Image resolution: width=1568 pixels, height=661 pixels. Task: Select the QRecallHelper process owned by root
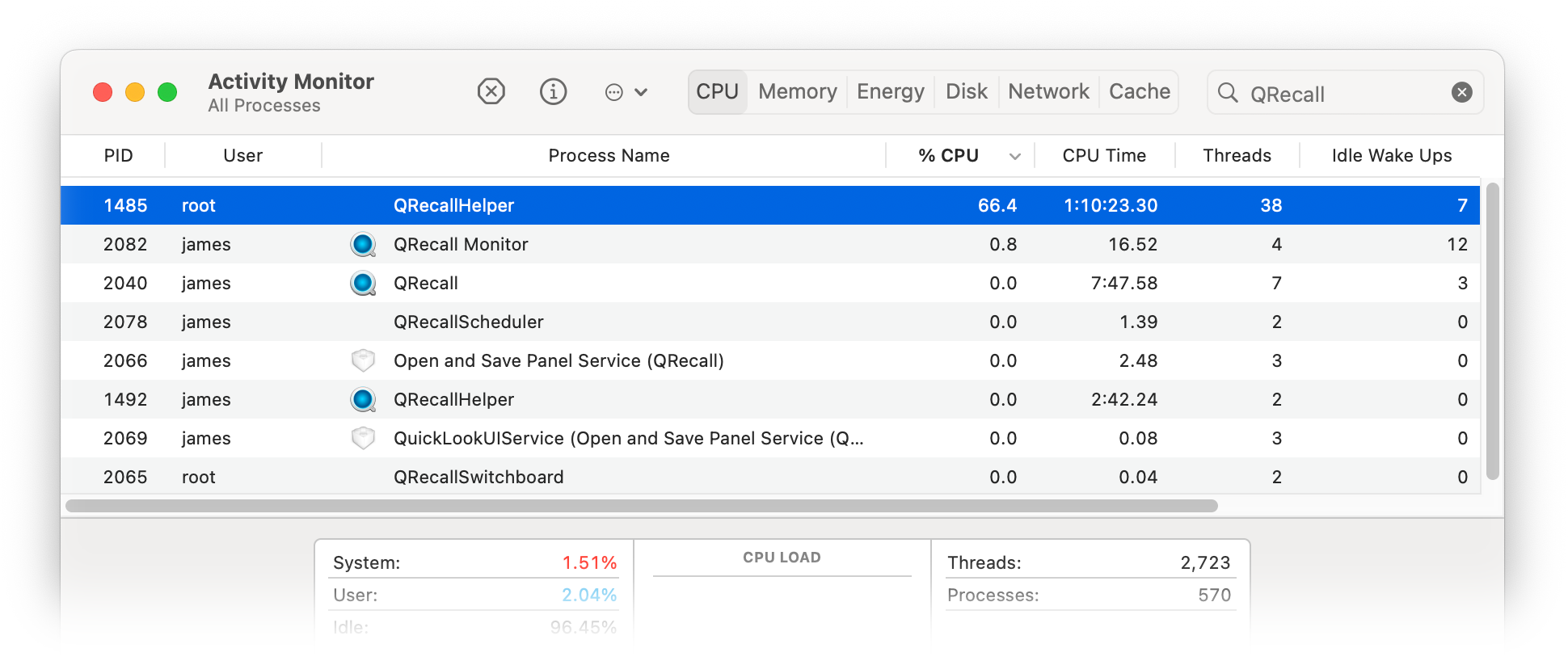770,205
